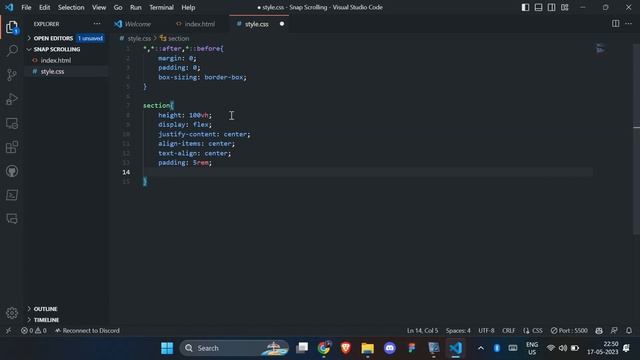The image size is (640, 360).
Task: Click the taskbar Search box
Action: coord(234,348)
